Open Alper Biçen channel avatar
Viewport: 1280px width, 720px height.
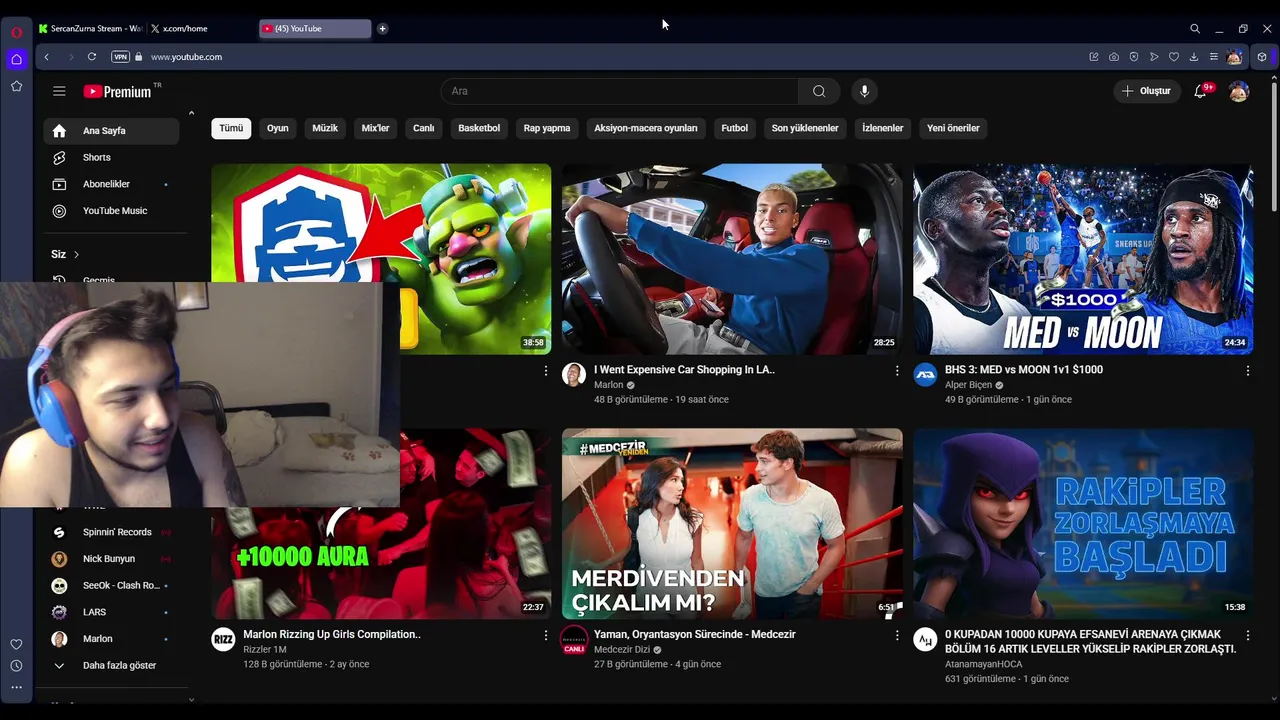click(x=925, y=375)
